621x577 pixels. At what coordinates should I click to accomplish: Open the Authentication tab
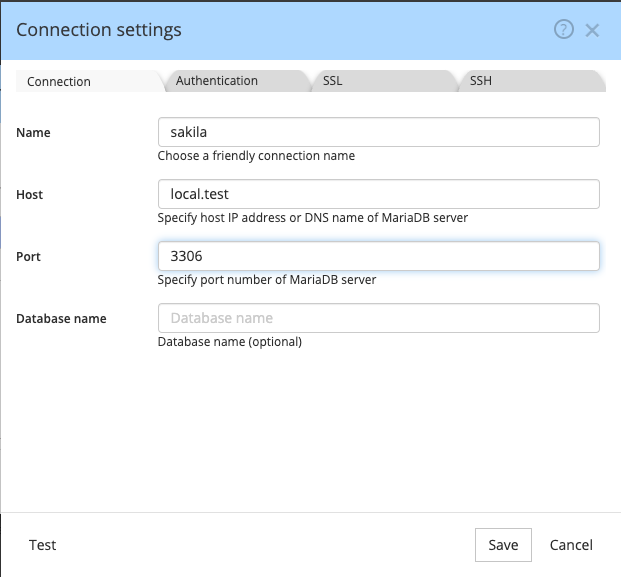[237, 81]
